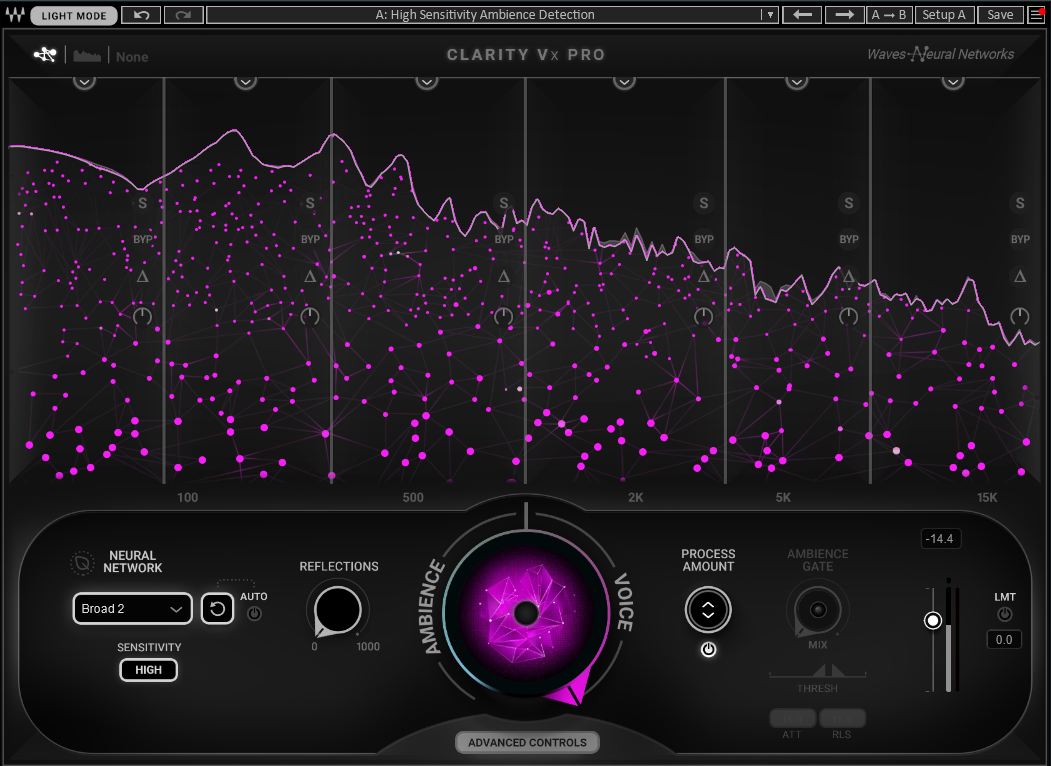Load the previous preset with left arrow

tap(802, 15)
